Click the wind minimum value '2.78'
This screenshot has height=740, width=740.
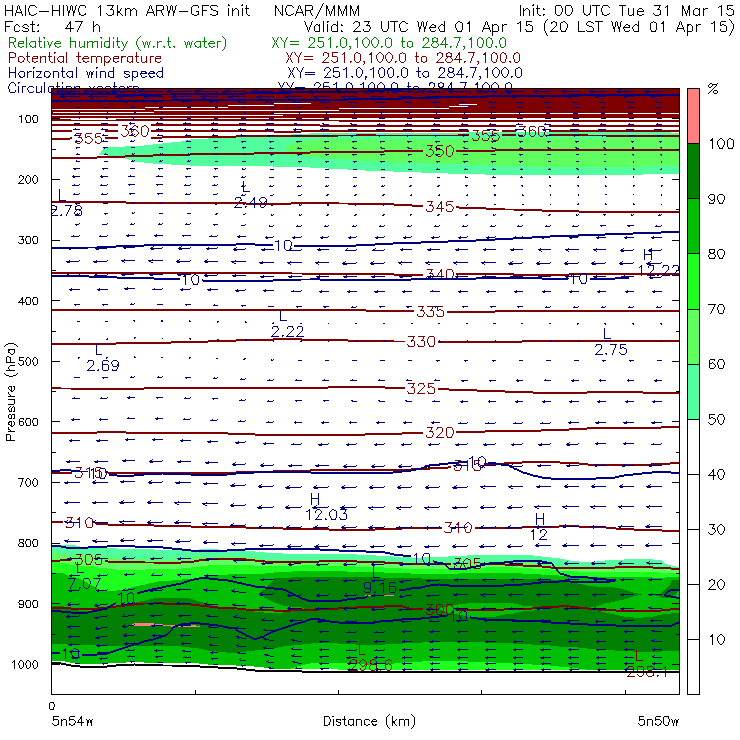(67, 211)
